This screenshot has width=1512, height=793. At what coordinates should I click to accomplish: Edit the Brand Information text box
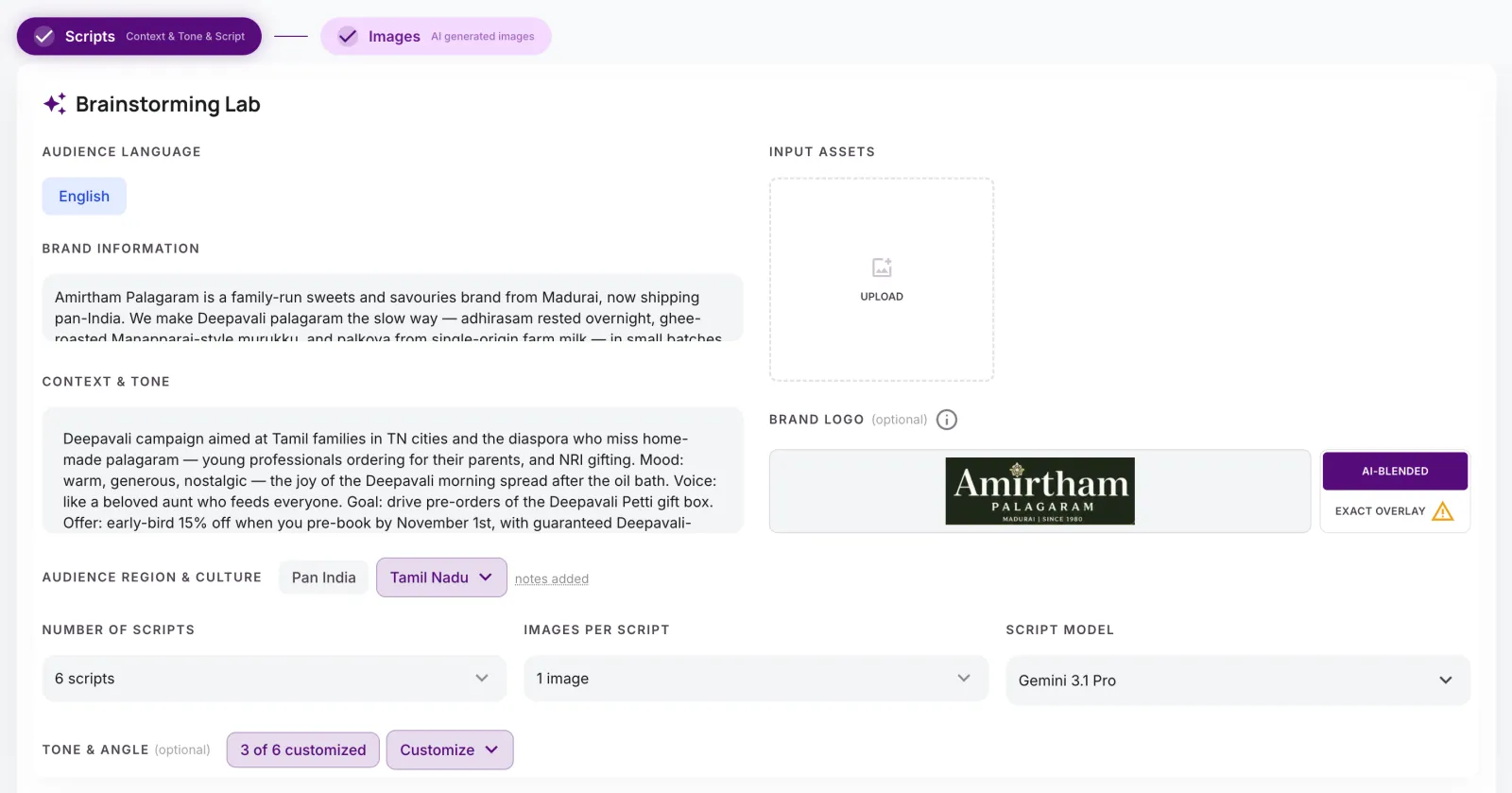point(392,308)
